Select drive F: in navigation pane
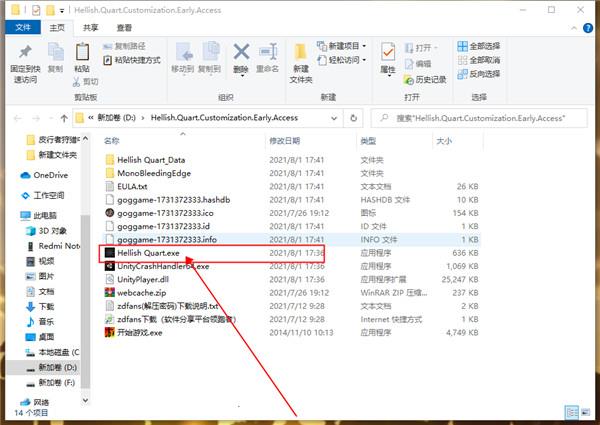Viewport: 600px width, 425px height. pyautogui.click(x=51, y=383)
